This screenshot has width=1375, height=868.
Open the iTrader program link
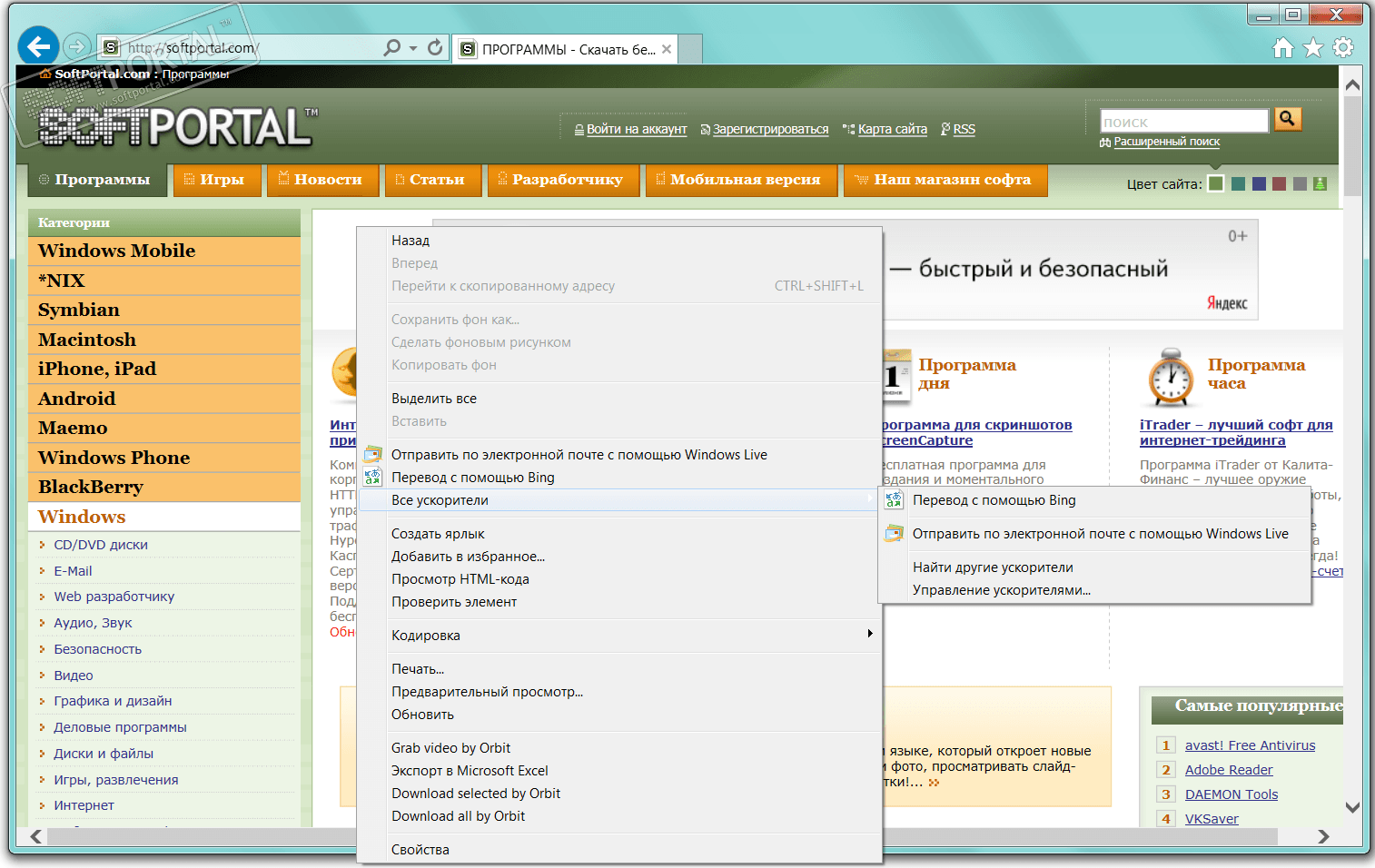[1236, 432]
